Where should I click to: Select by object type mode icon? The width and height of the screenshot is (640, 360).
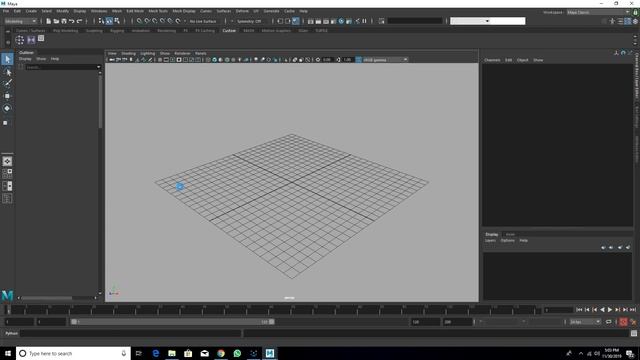coord(109,21)
